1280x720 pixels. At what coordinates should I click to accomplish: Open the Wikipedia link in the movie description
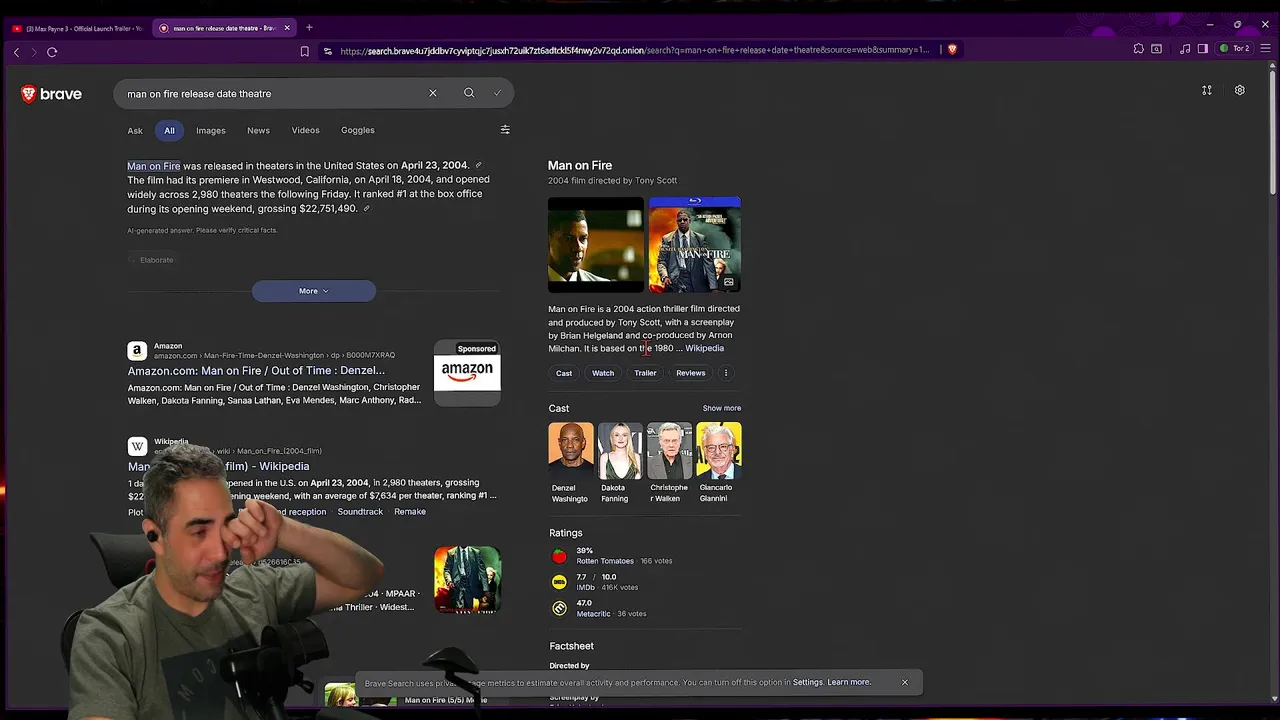(x=704, y=348)
